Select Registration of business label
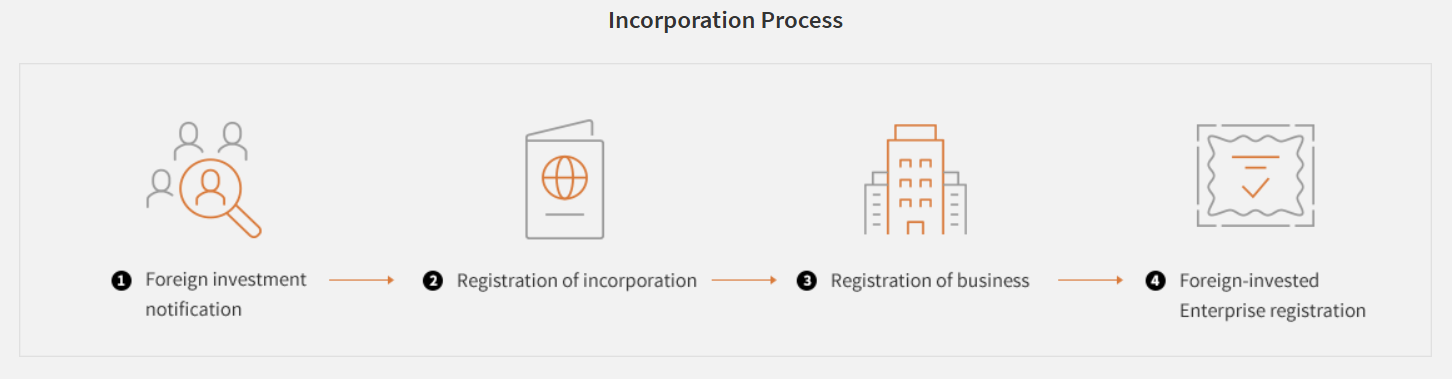 930,281
